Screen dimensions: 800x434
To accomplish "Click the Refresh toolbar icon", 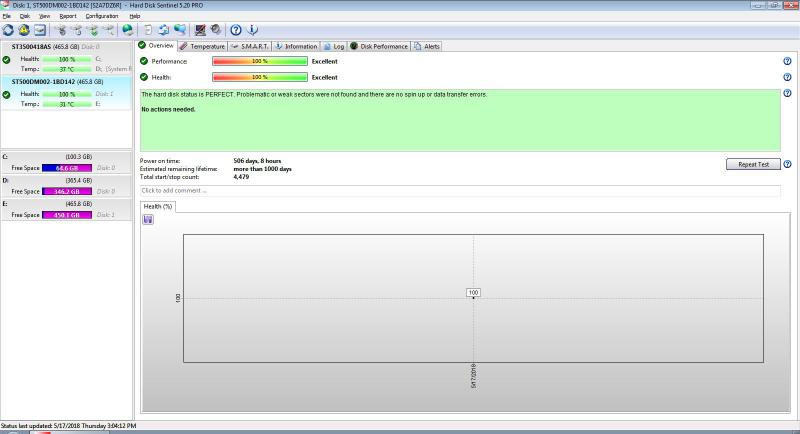I will 8,30.
